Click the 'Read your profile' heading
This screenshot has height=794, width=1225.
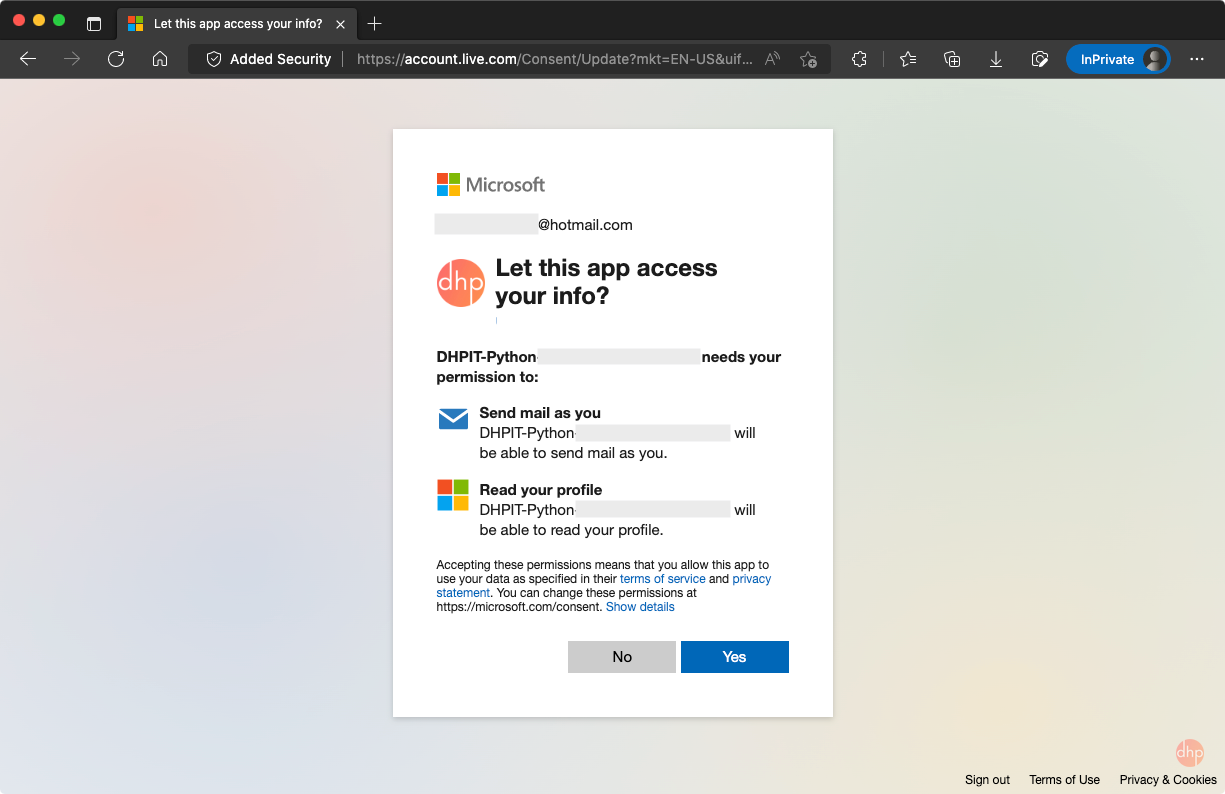click(x=541, y=490)
